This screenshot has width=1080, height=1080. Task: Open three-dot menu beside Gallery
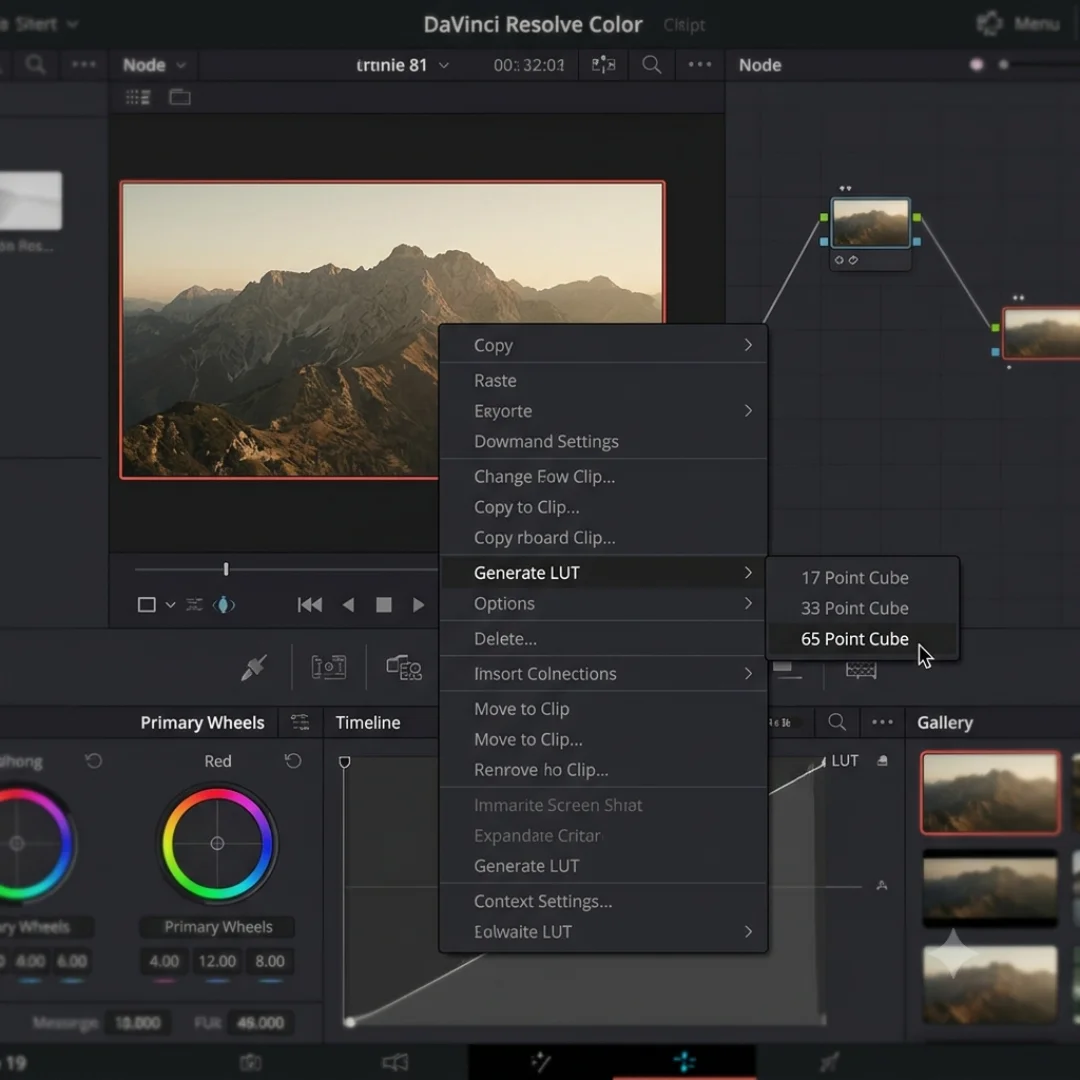point(882,722)
